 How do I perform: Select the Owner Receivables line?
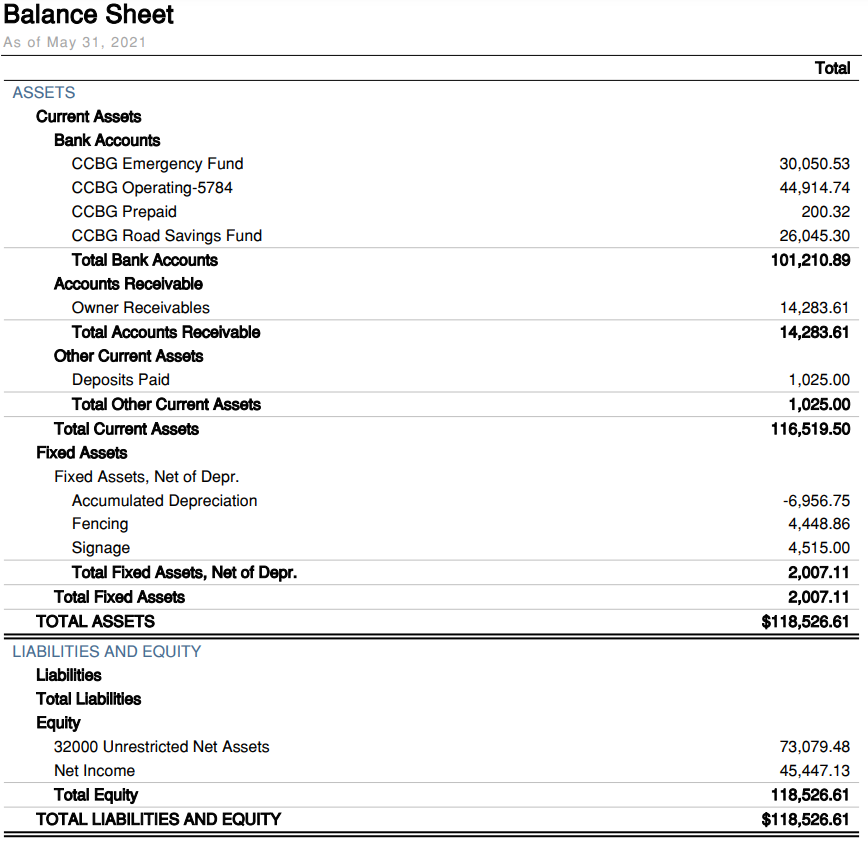[x=432, y=308]
